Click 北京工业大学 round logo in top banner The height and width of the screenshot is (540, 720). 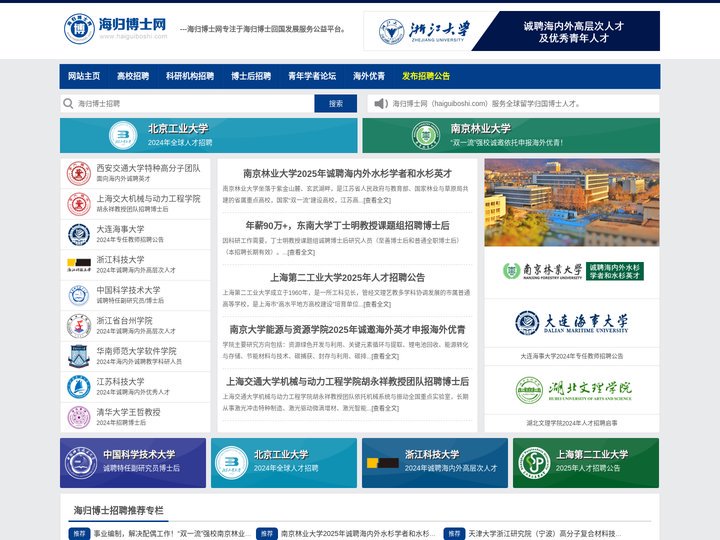click(x=123, y=135)
